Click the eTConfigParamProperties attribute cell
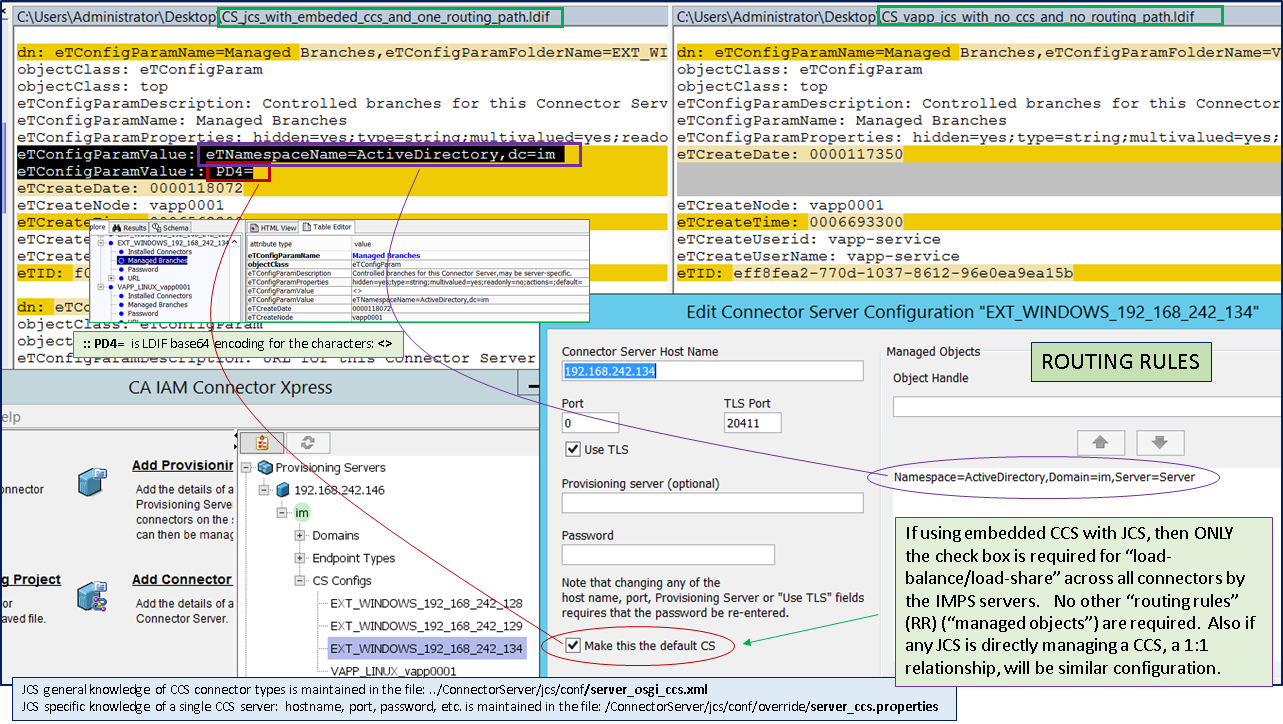The height and width of the screenshot is (724, 1283). point(298,282)
